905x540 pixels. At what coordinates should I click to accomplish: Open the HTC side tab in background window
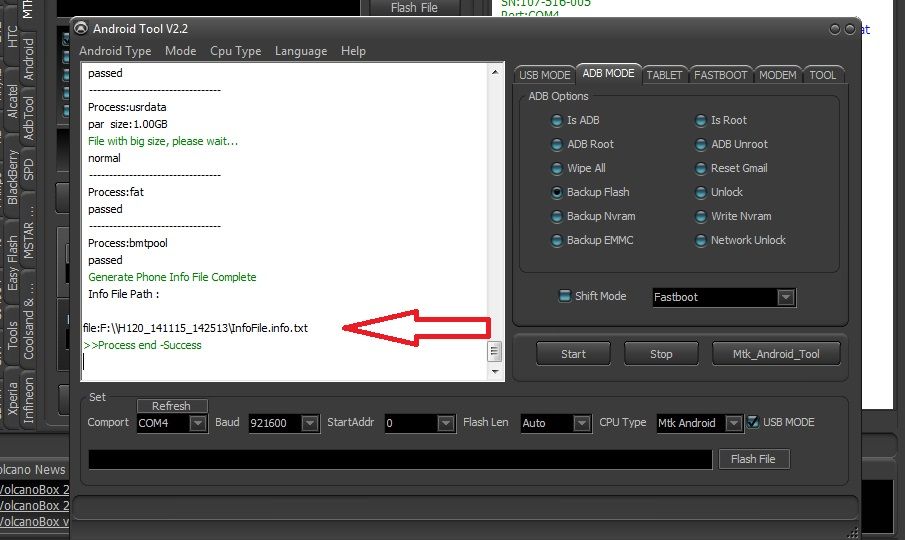[x=12, y=36]
